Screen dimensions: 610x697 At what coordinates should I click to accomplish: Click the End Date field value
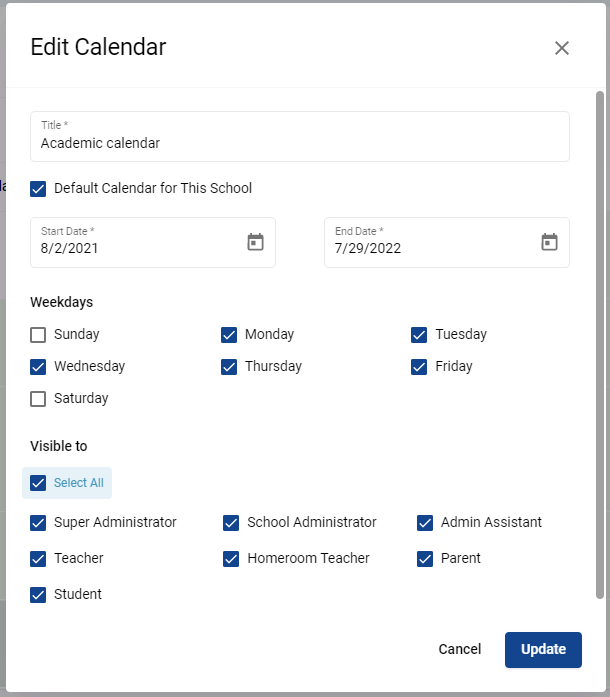coord(368,248)
